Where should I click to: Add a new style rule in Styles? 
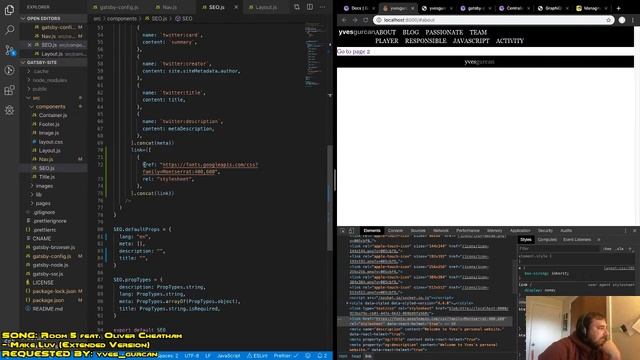(x=630, y=249)
